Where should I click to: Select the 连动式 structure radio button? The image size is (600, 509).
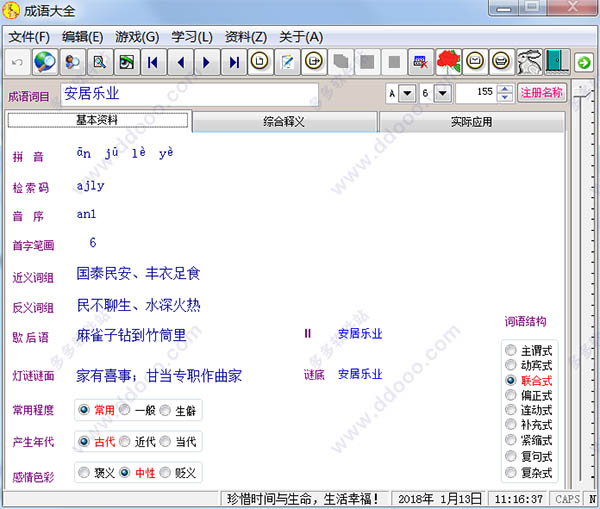click(x=510, y=410)
